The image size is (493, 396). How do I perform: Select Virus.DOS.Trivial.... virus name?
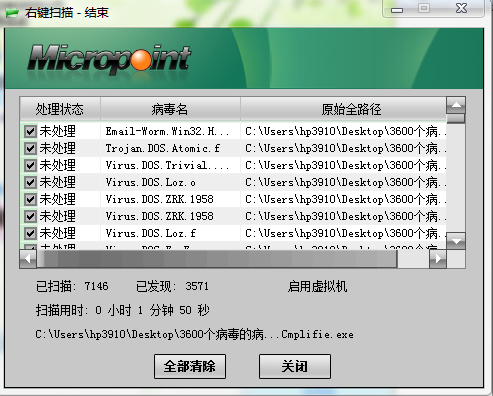167,165
